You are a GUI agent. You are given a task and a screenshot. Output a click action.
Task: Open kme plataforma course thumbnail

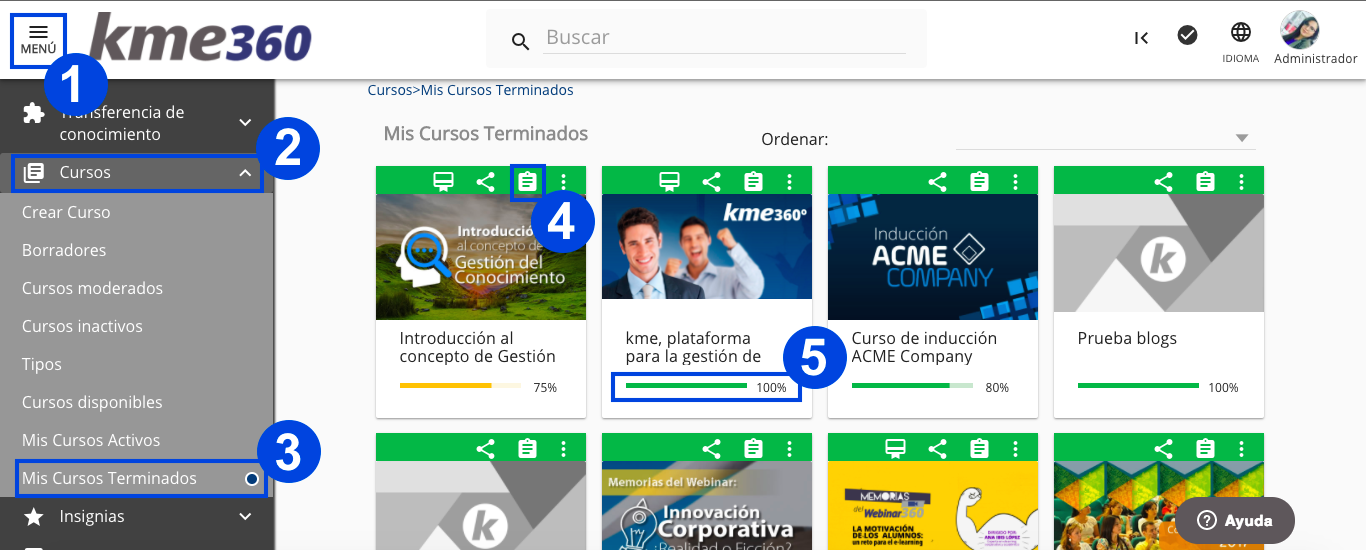pos(707,246)
